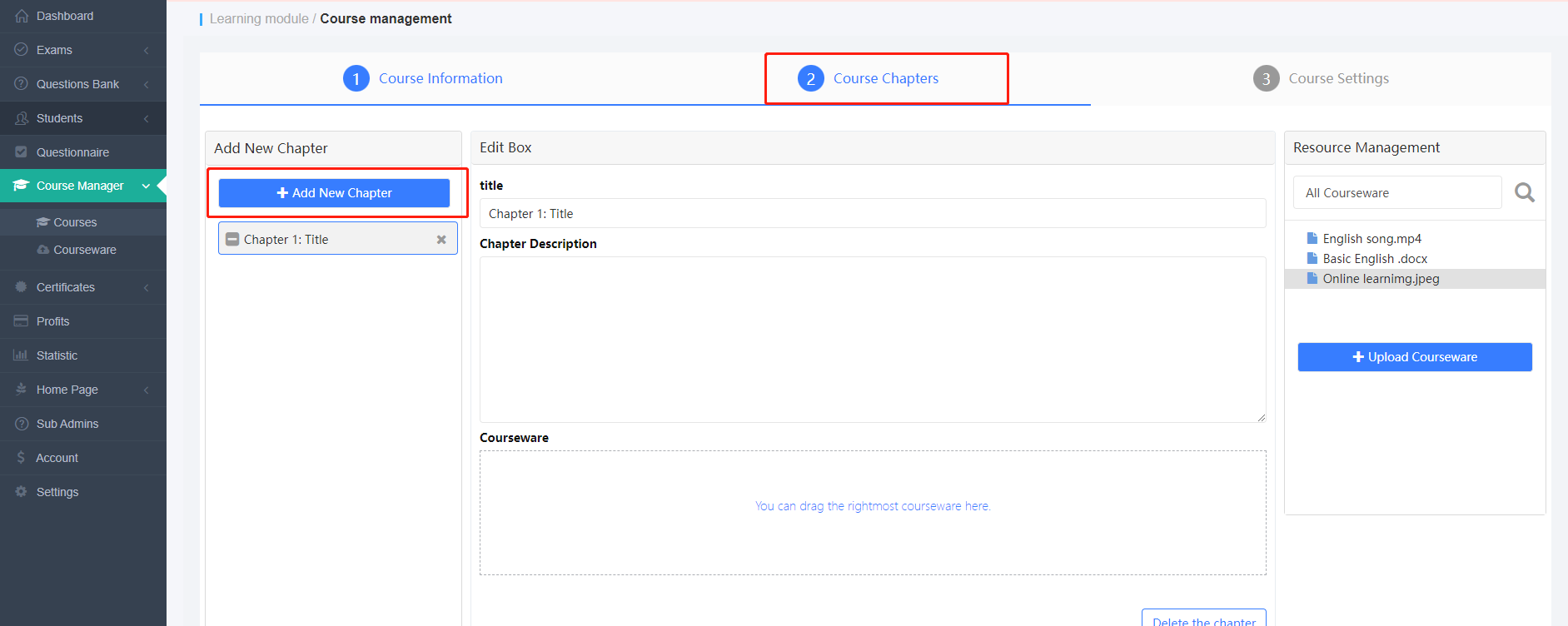This screenshot has height=626, width=1568.
Task: Expand the Certificates submenu arrow
Action: (x=147, y=287)
